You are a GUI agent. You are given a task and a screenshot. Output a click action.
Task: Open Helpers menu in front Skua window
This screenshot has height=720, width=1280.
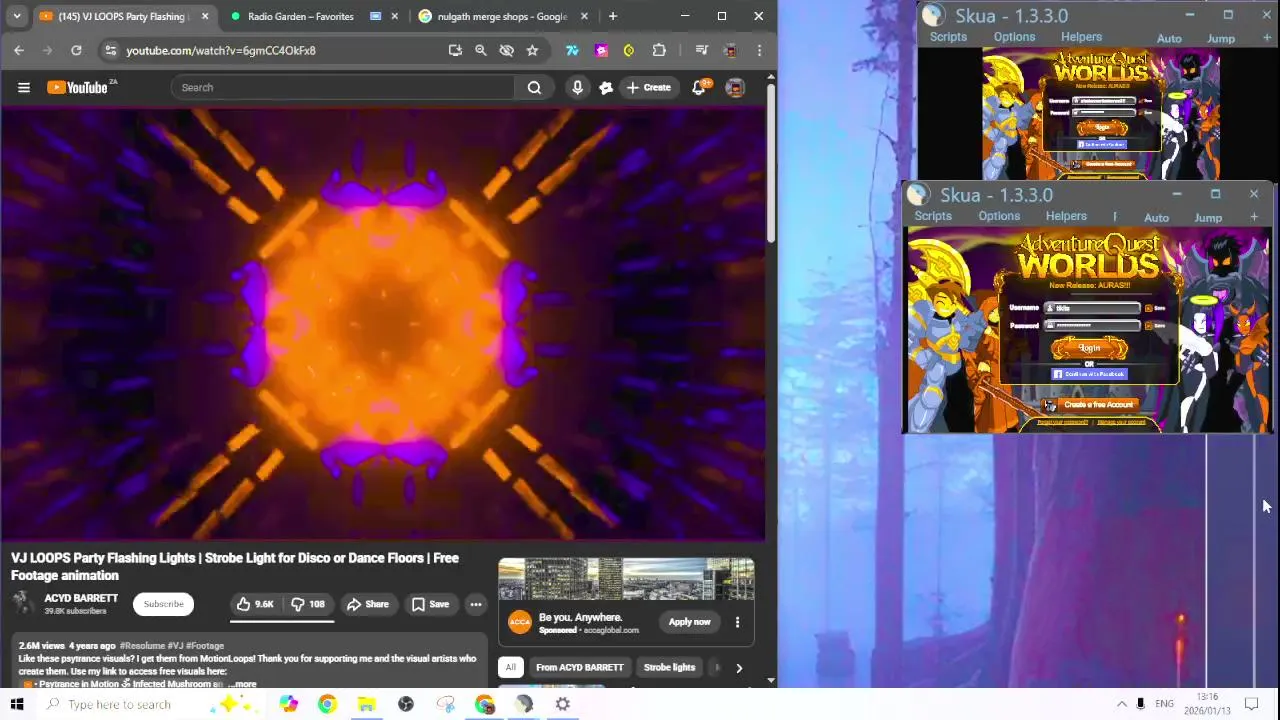[1066, 216]
